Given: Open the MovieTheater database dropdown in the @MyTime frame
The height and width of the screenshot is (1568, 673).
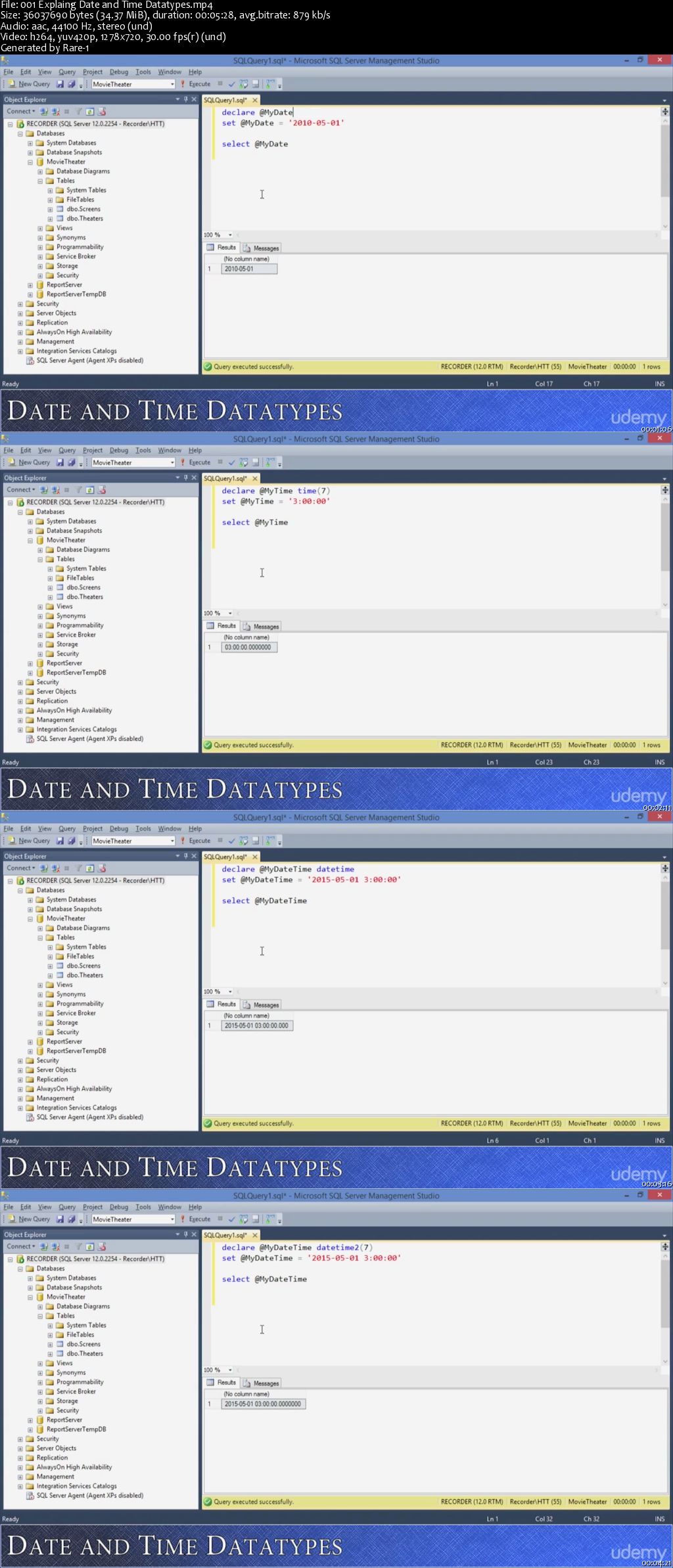Looking at the screenshot, I should (x=172, y=462).
